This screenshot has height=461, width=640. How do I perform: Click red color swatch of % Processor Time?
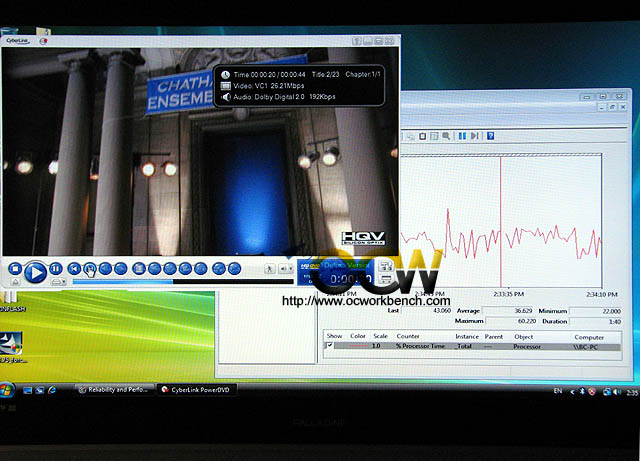[358, 346]
